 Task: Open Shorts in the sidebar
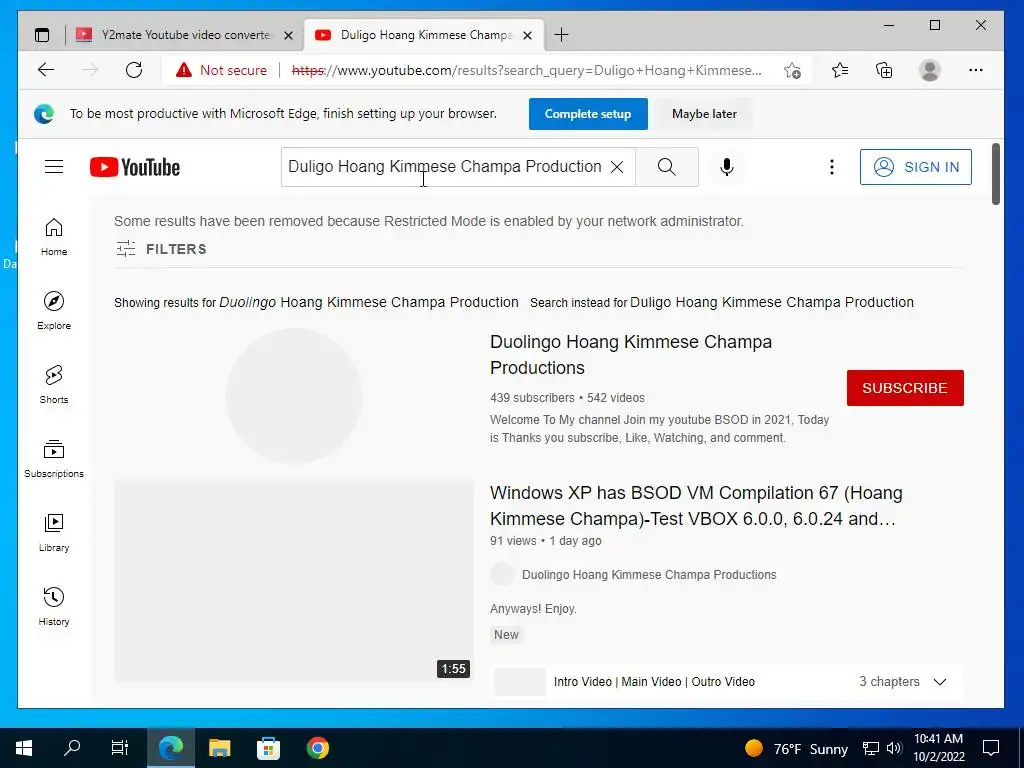54,385
